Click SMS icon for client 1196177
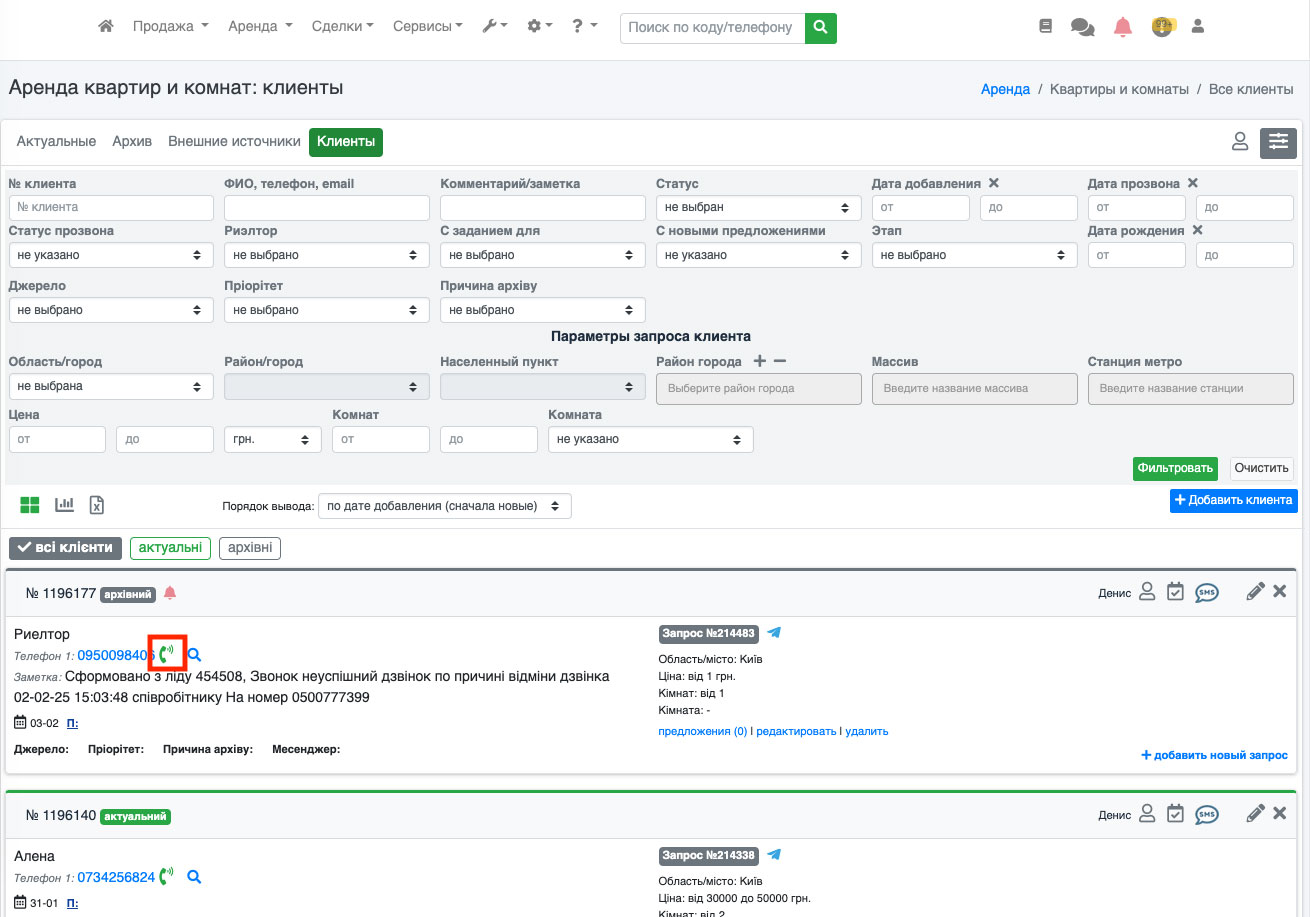 click(x=1207, y=592)
